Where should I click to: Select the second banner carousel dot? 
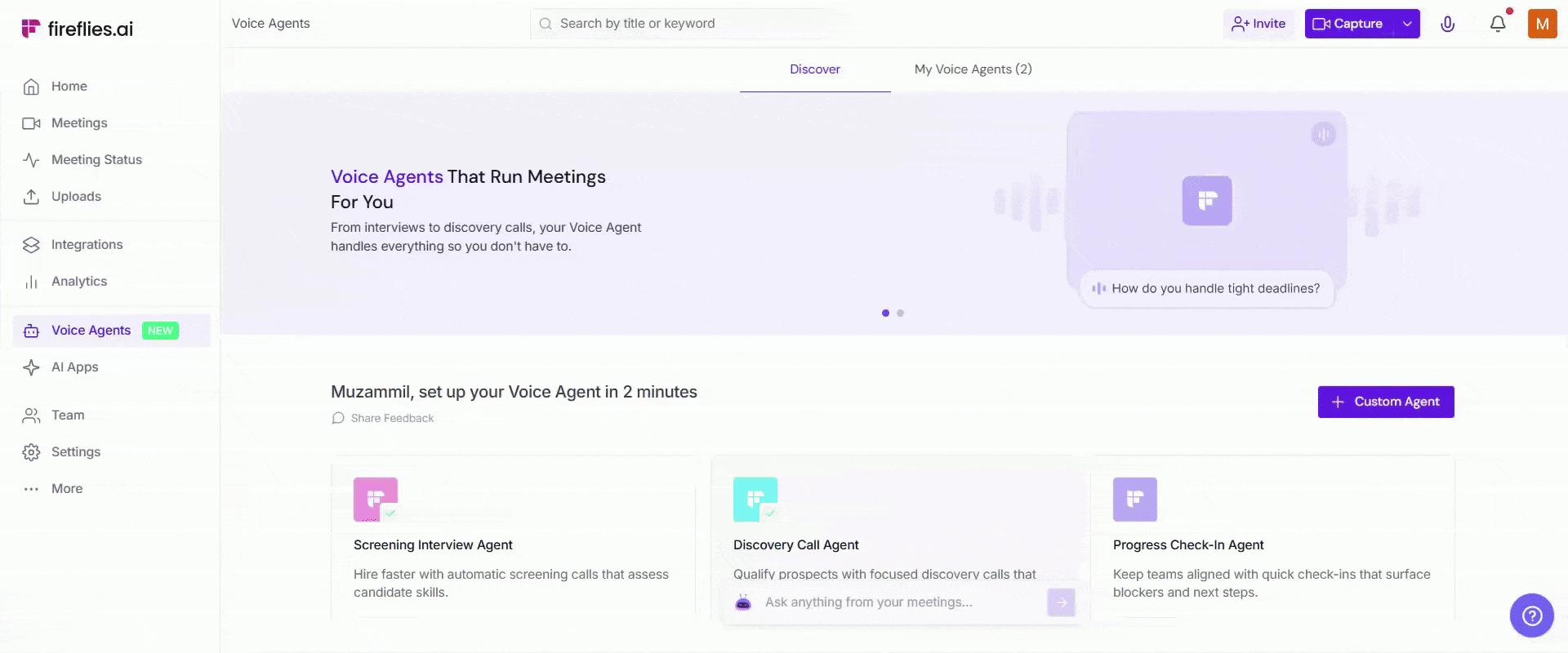900,313
